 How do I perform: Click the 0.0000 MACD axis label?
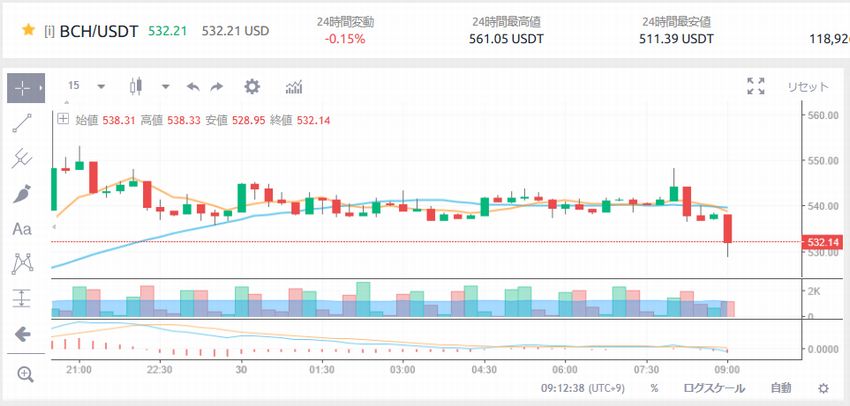coord(821,349)
